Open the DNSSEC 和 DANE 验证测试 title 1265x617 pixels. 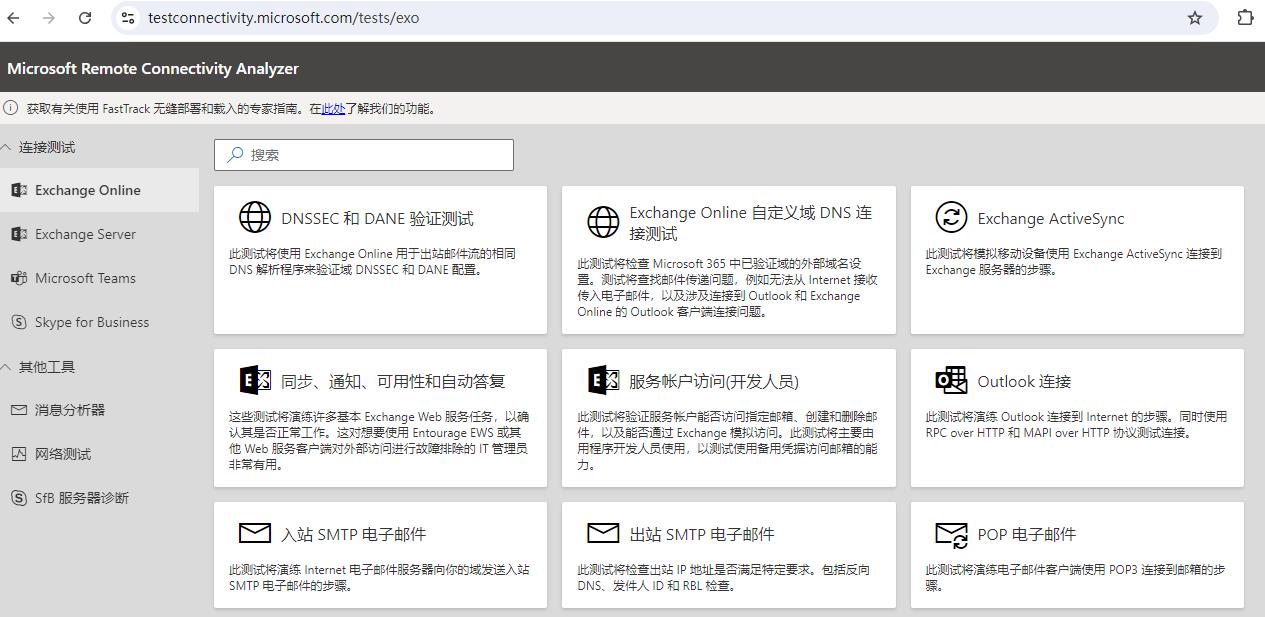[x=377, y=218]
